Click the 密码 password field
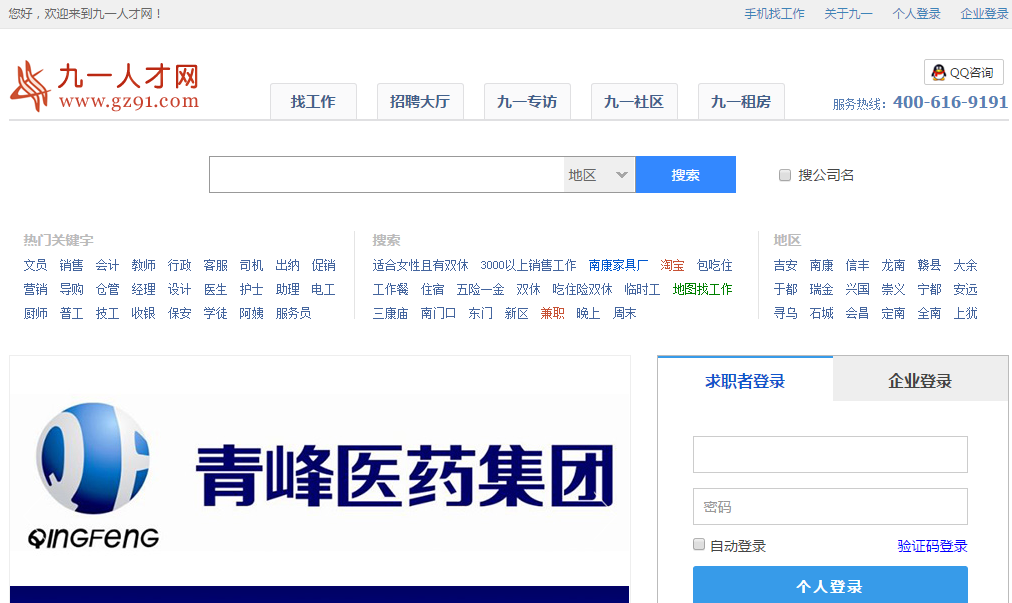The width and height of the screenshot is (1012, 603). coord(830,507)
